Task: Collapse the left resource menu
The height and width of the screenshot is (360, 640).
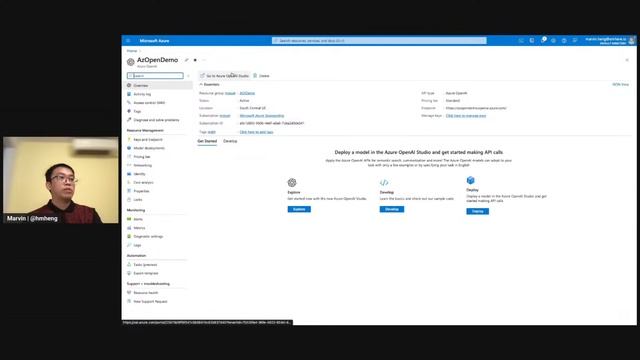Action: click(x=188, y=76)
